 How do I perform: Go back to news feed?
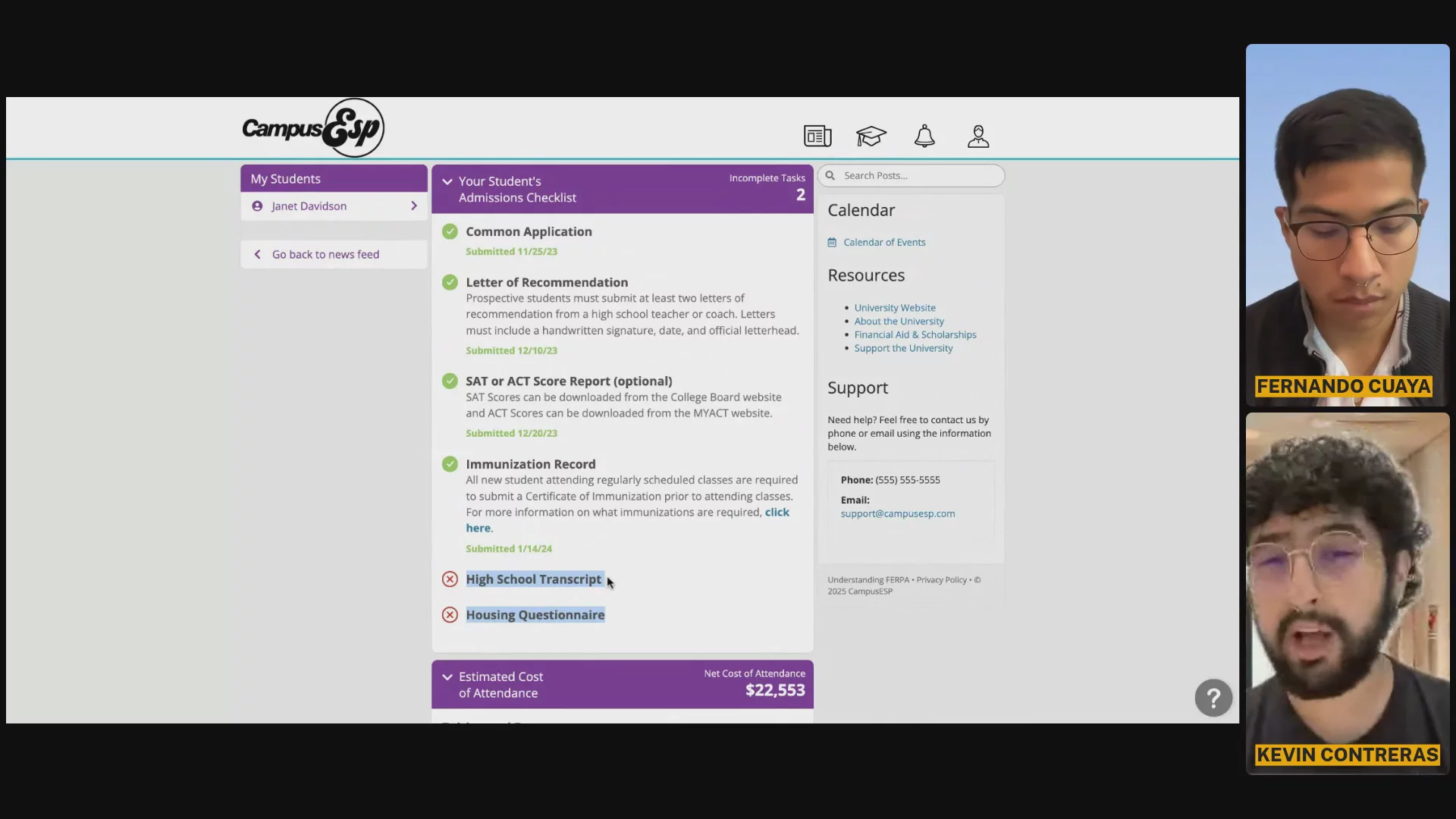click(325, 255)
